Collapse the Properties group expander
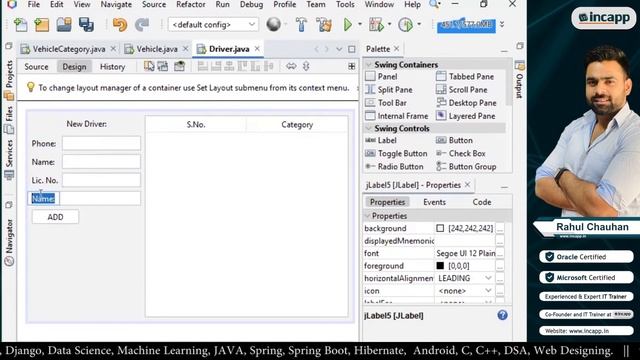This screenshot has height=360, width=640. pyautogui.click(x=367, y=216)
